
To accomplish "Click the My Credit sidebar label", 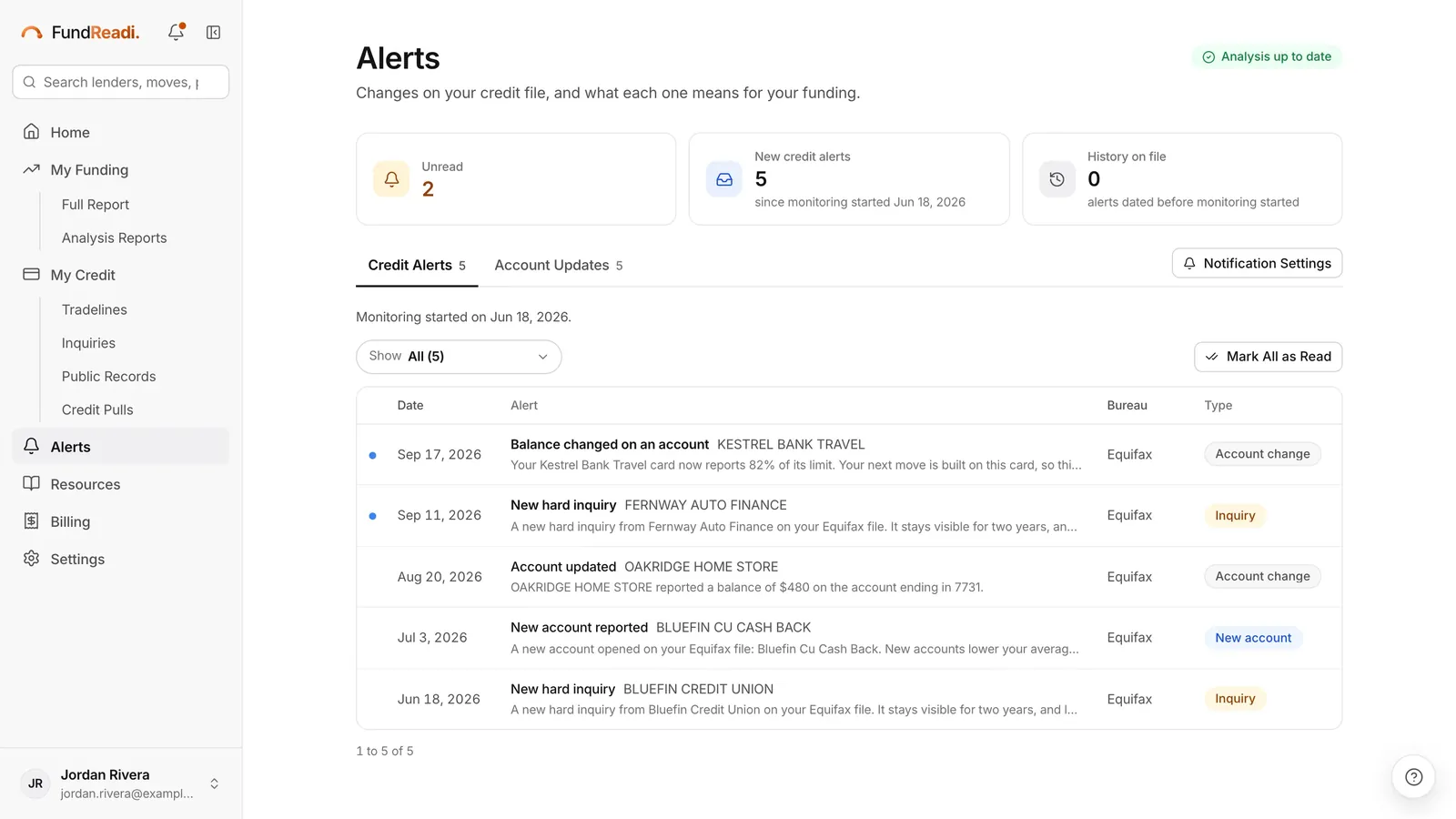I will [x=83, y=275].
